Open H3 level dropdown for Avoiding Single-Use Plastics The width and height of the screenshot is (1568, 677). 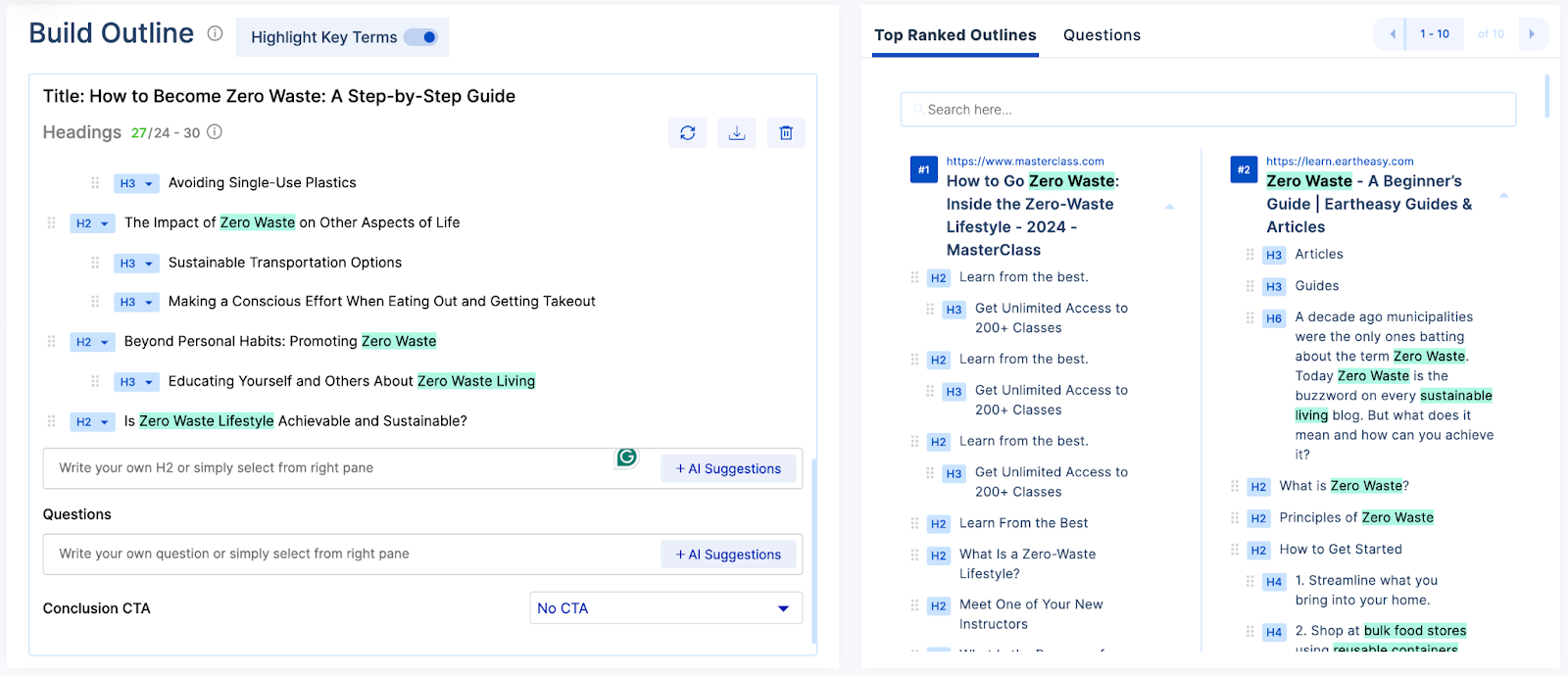point(136,183)
